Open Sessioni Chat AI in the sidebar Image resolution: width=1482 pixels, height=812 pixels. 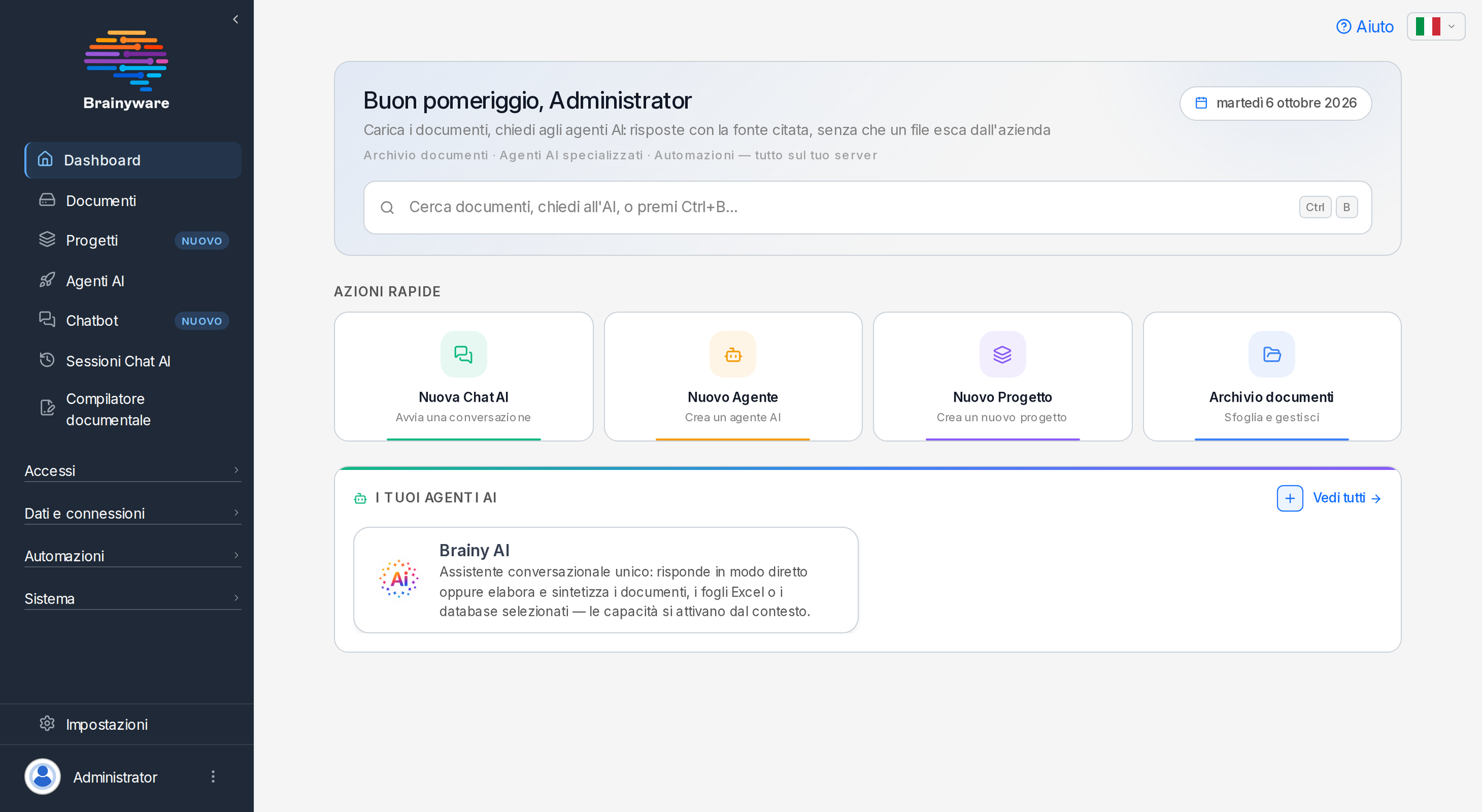(x=133, y=361)
